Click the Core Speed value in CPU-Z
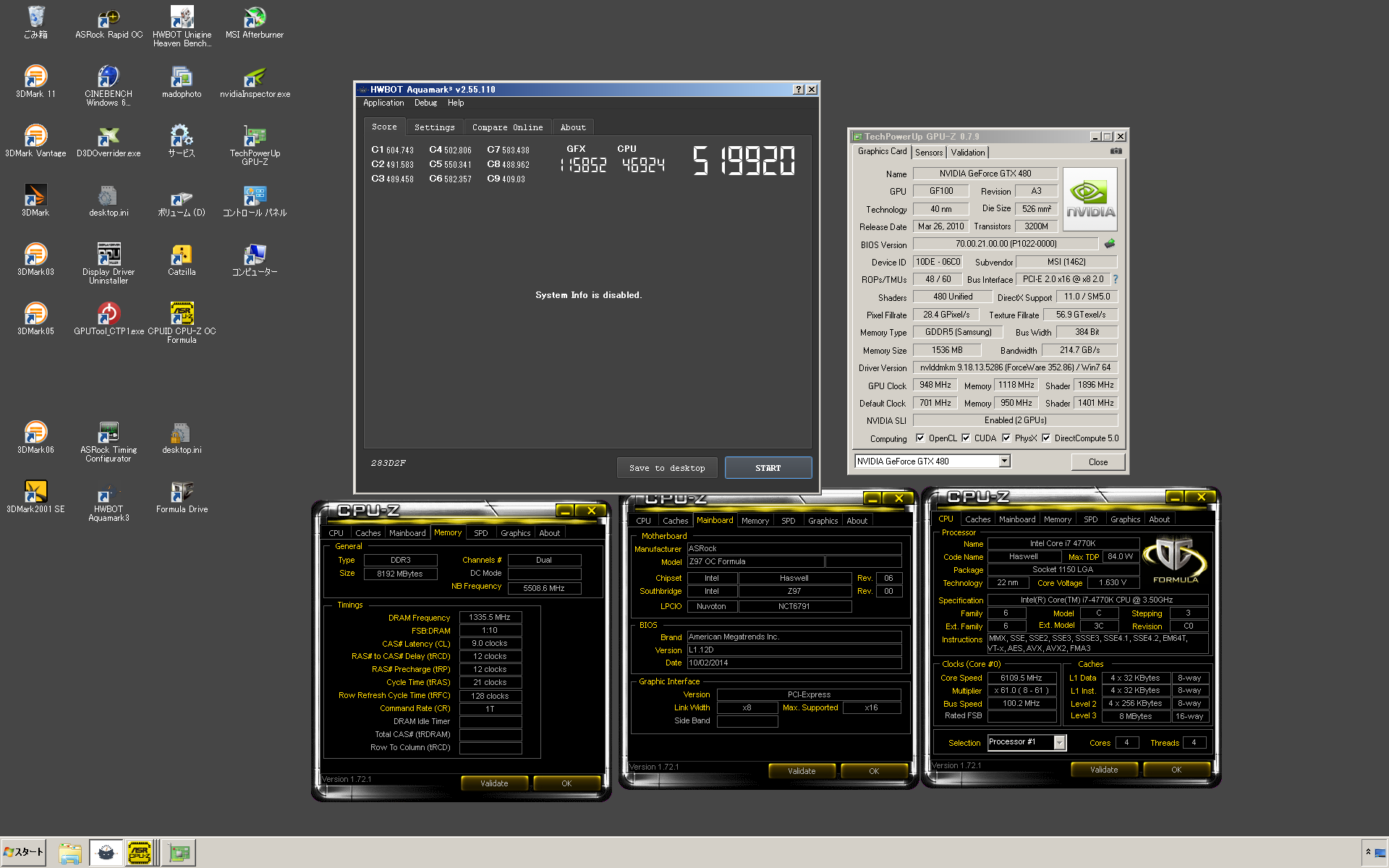The image size is (1389, 868). (1021, 678)
